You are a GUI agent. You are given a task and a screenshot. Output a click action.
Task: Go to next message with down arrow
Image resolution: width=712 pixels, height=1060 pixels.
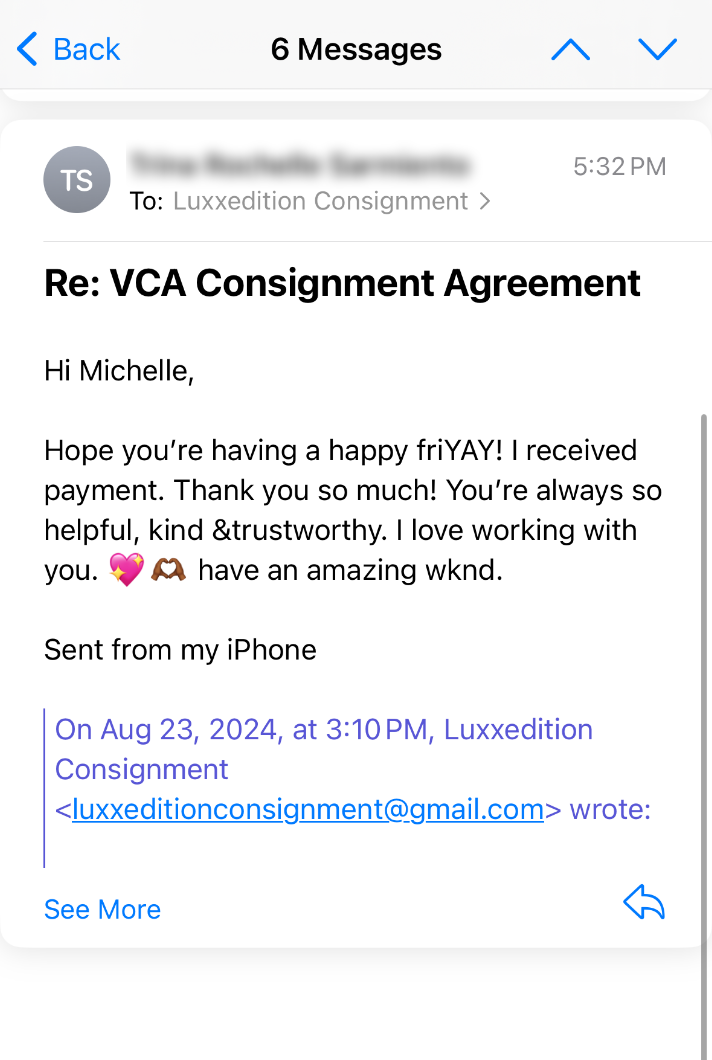click(657, 49)
